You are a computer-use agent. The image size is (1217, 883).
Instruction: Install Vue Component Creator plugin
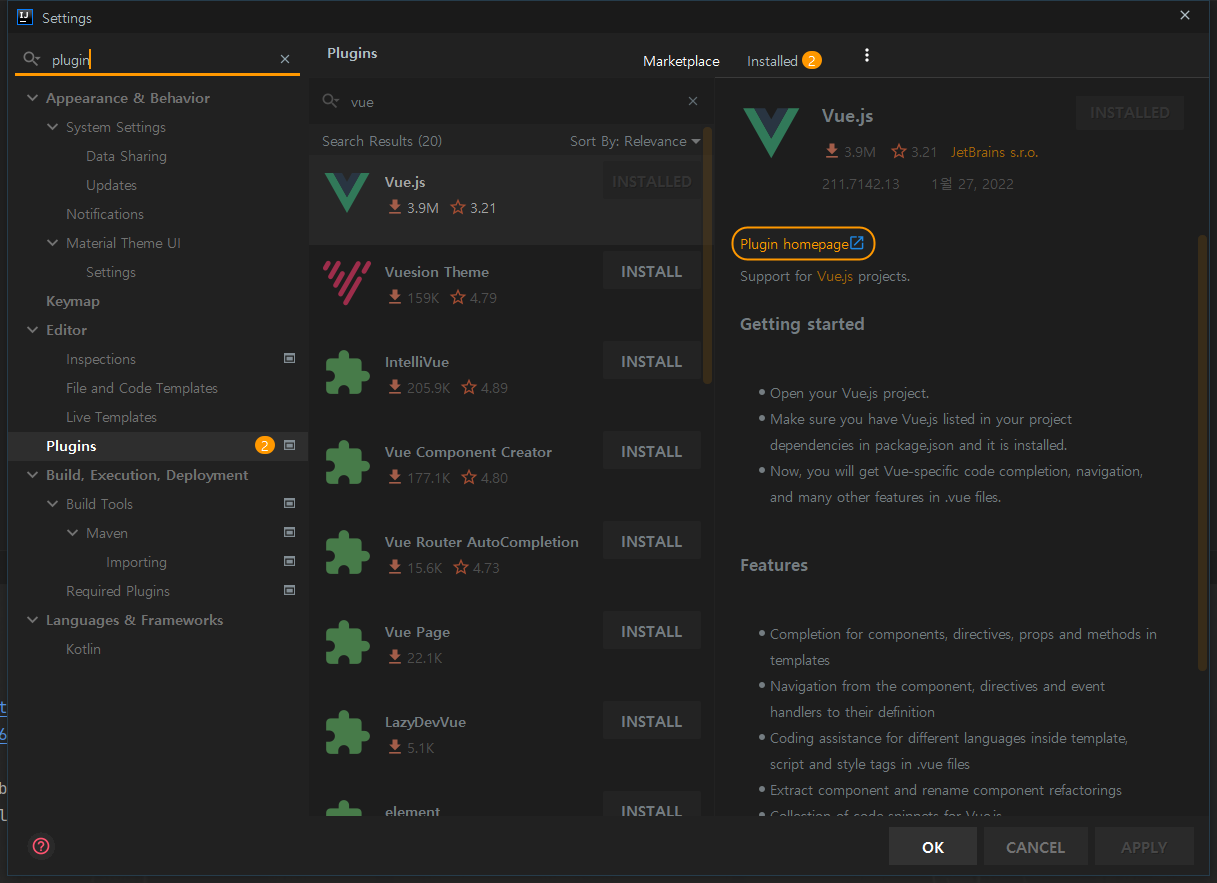[x=651, y=451]
